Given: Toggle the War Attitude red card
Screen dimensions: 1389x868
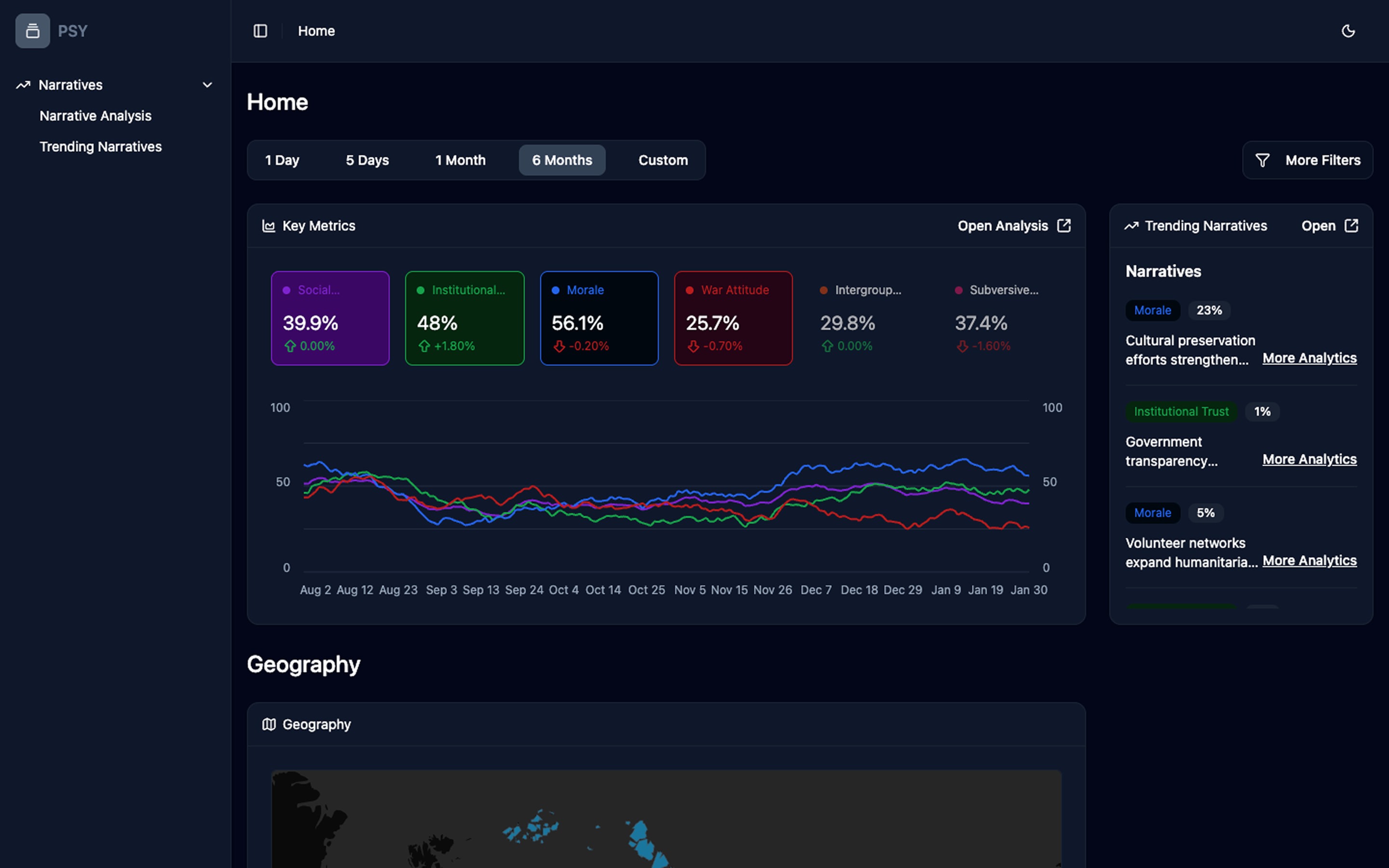Looking at the screenshot, I should pyautogui.click(x=733, y=318).
